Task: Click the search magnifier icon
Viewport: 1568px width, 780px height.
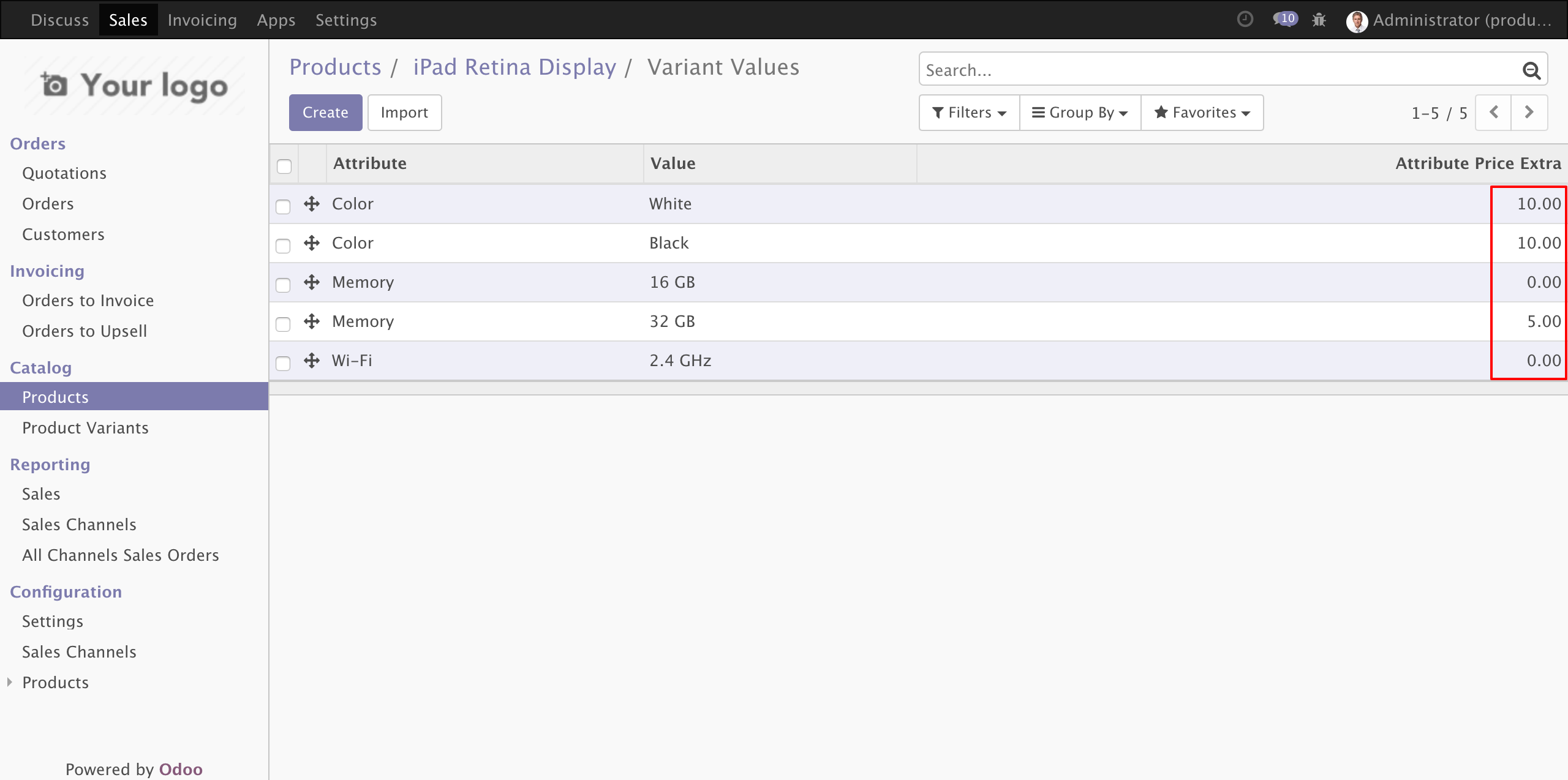Action: [x=1531, y=71]
